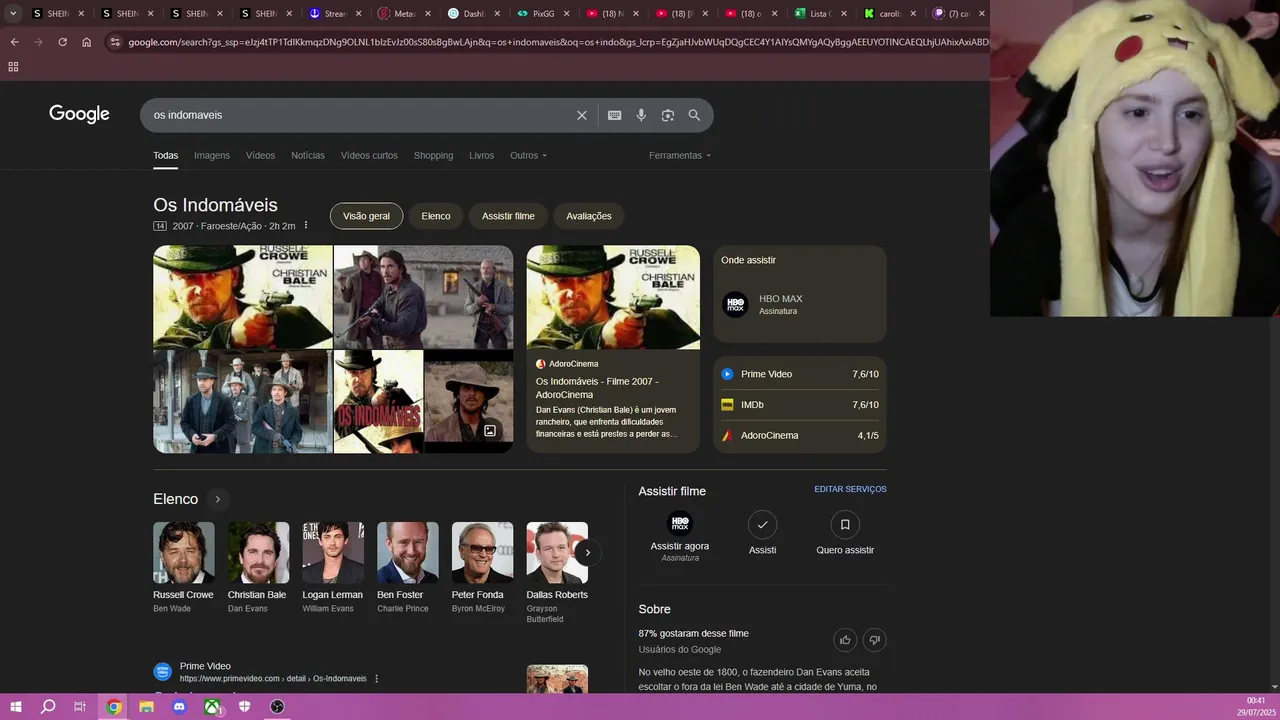Click the thumbs up like icon

[845, 640]
